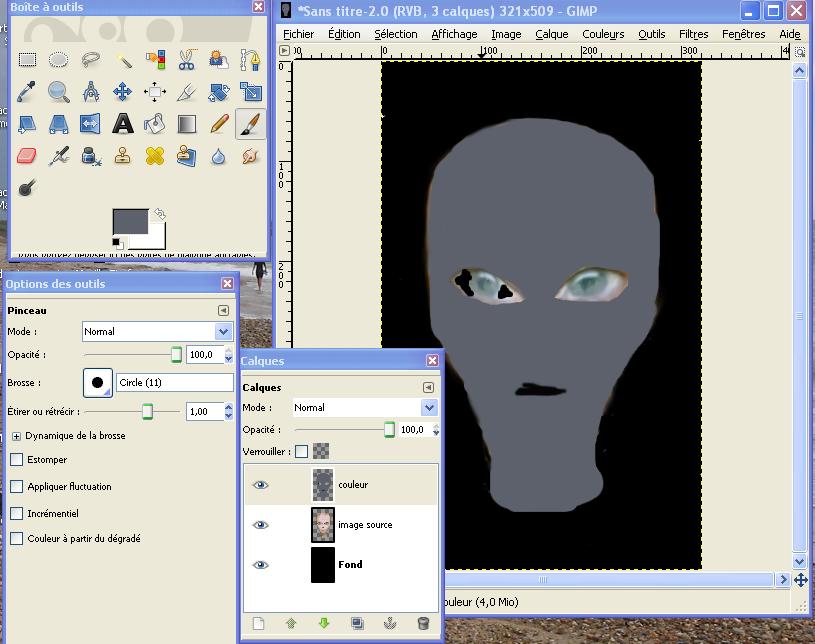Pick the Bucket Fill tool

click(154, 124)
